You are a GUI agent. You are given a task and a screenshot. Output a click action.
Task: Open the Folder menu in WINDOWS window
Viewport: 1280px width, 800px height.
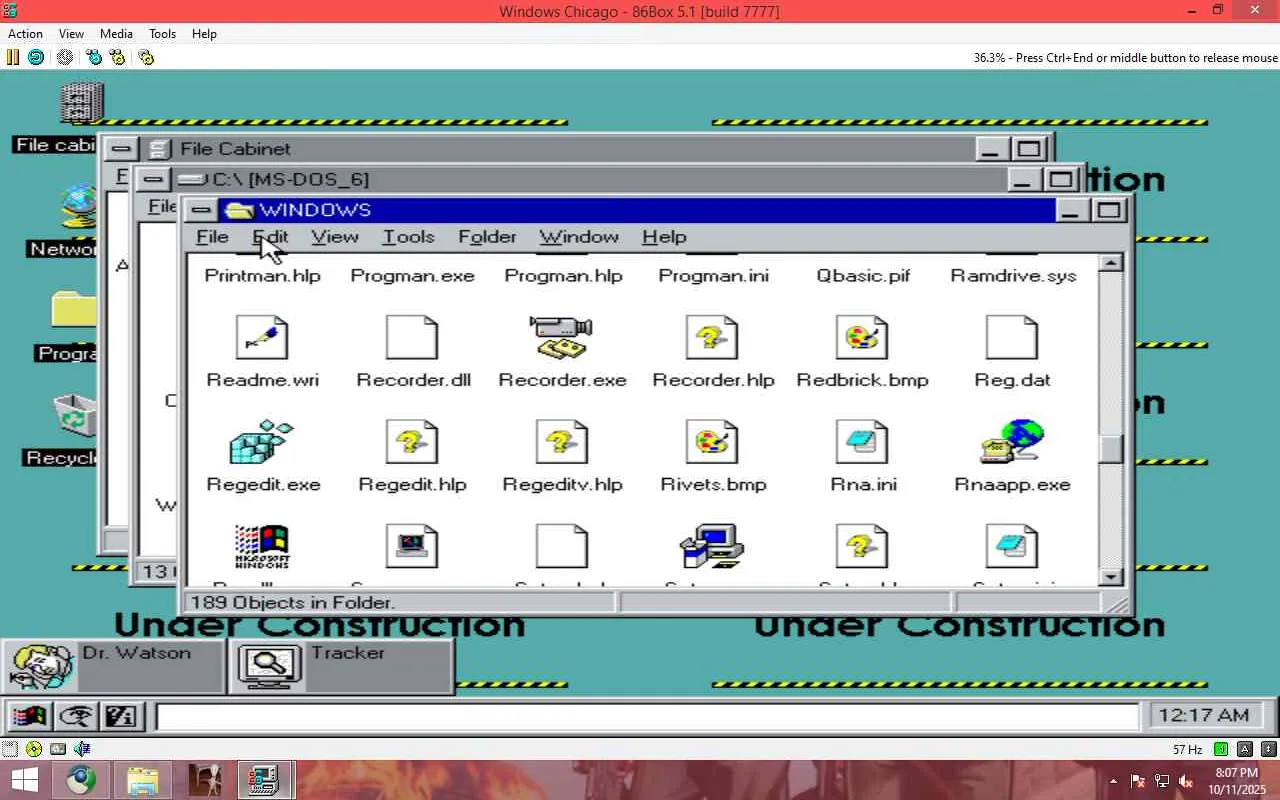tap(487, 237)
